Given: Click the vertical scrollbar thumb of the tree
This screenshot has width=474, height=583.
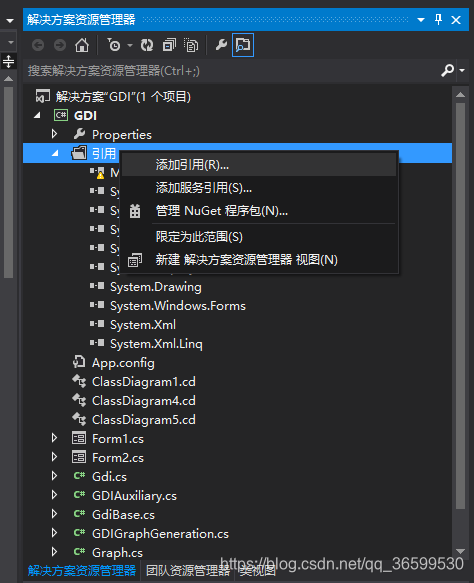Looking at the screenshot, I should (x=461, y=306).
